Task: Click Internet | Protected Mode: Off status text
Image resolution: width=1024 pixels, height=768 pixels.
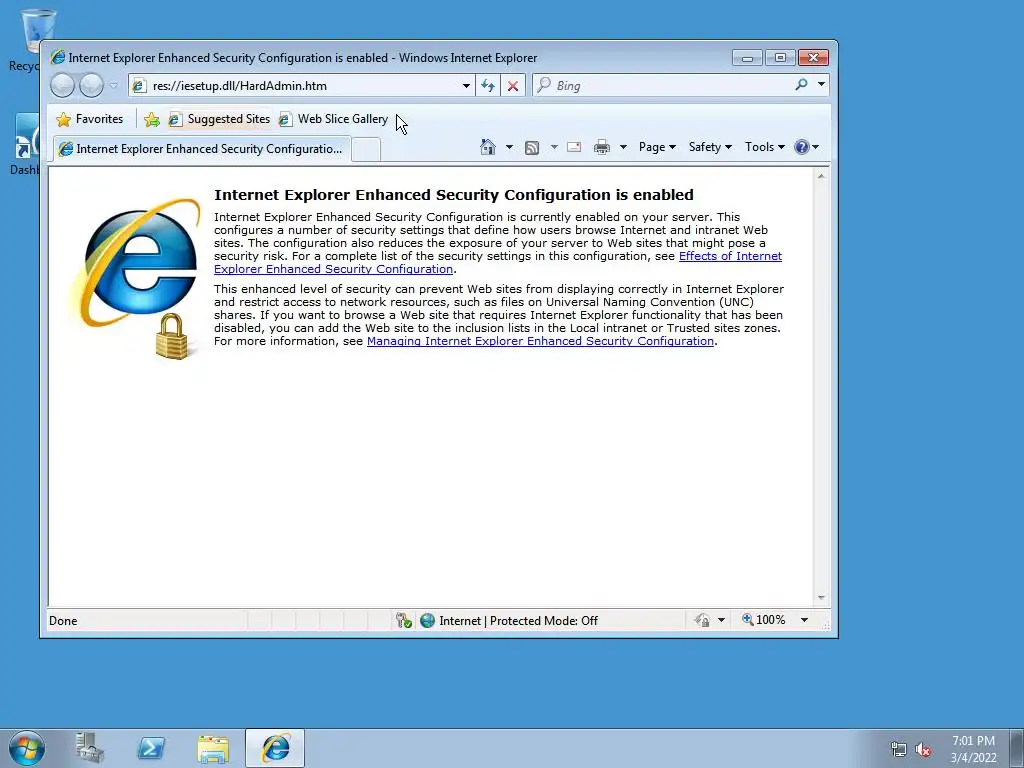Action: pos(519,620)
